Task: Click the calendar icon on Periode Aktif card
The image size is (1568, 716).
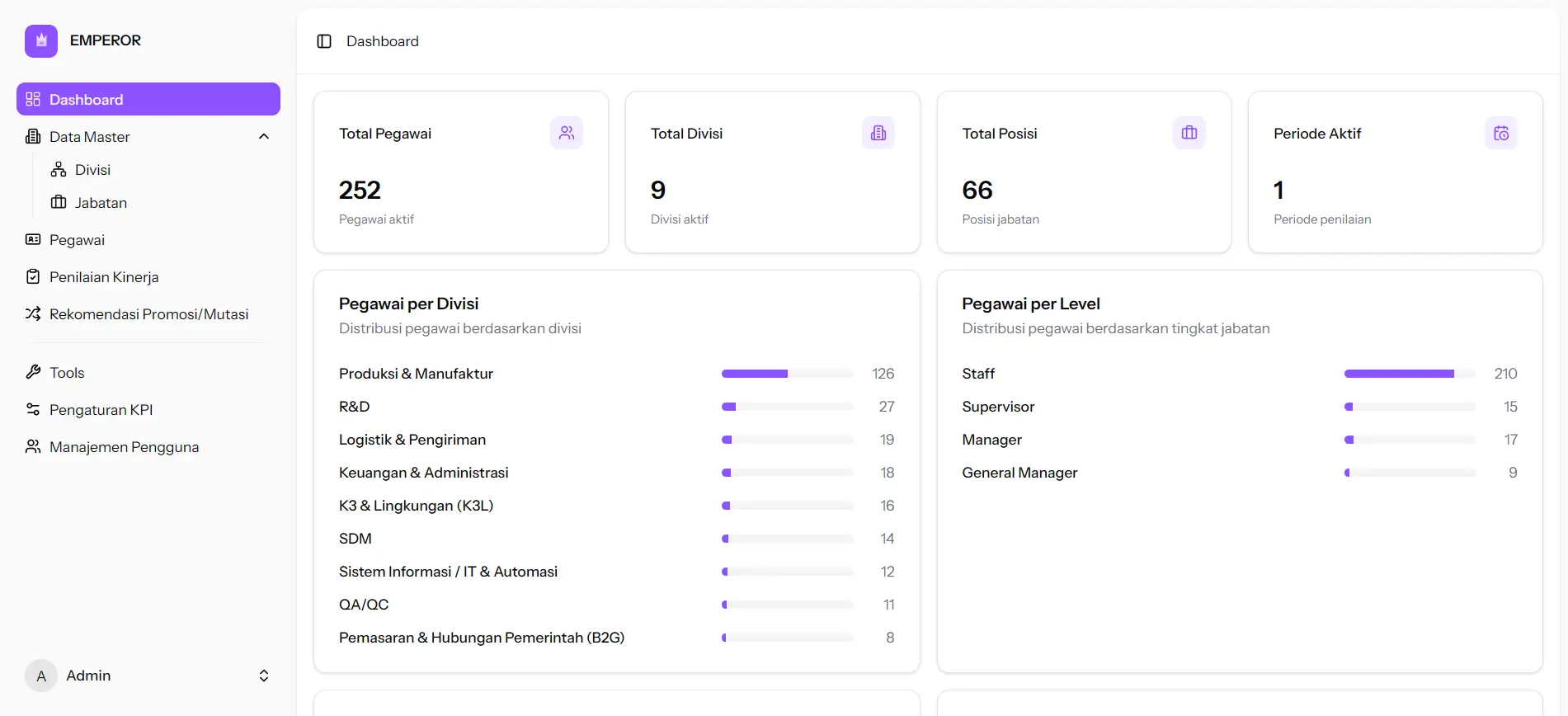Action: point(1501,133)
